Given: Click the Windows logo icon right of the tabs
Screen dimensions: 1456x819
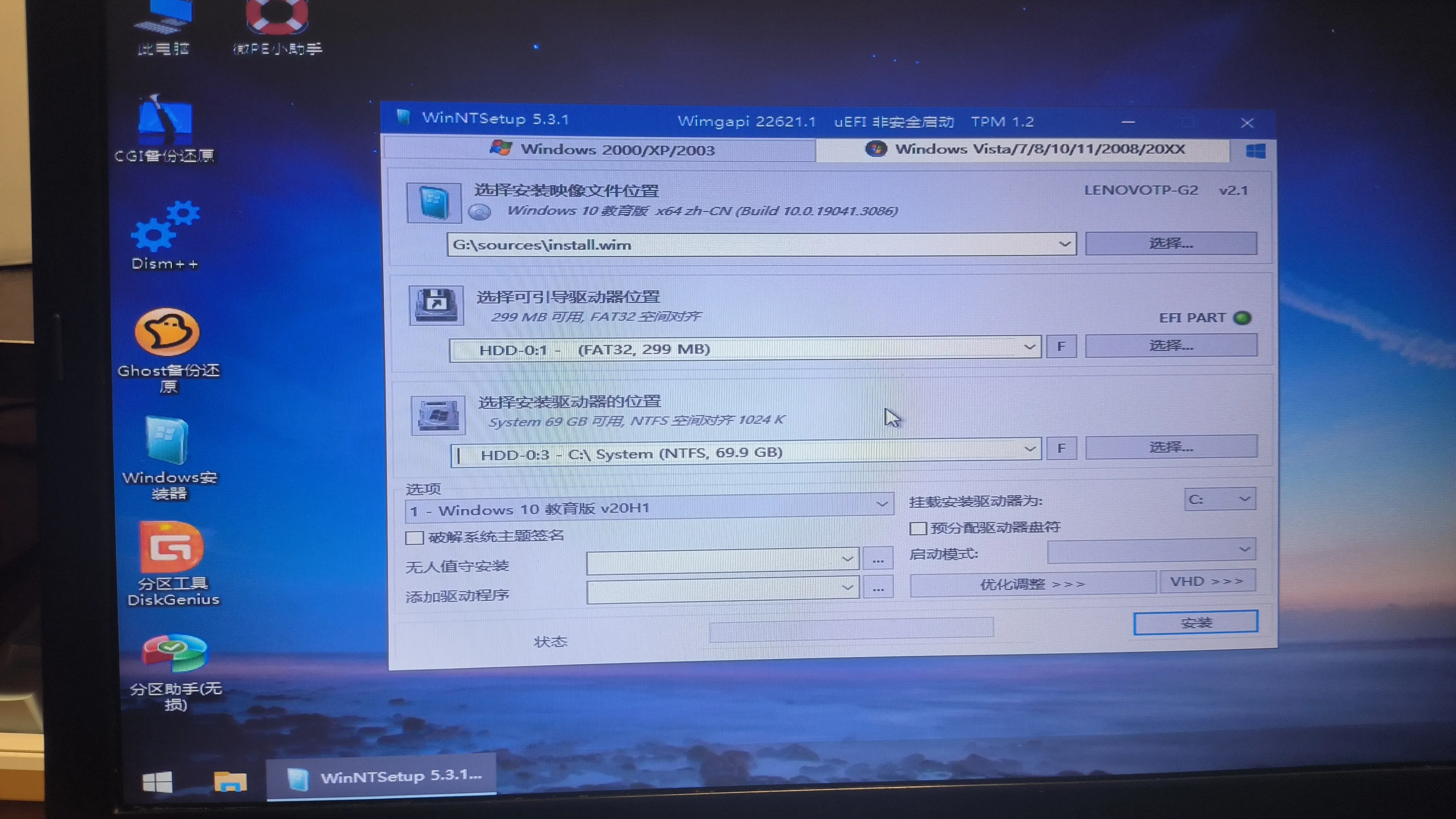Looking at the screenshot, I should pyautogui.click(x=1255, y=152).
